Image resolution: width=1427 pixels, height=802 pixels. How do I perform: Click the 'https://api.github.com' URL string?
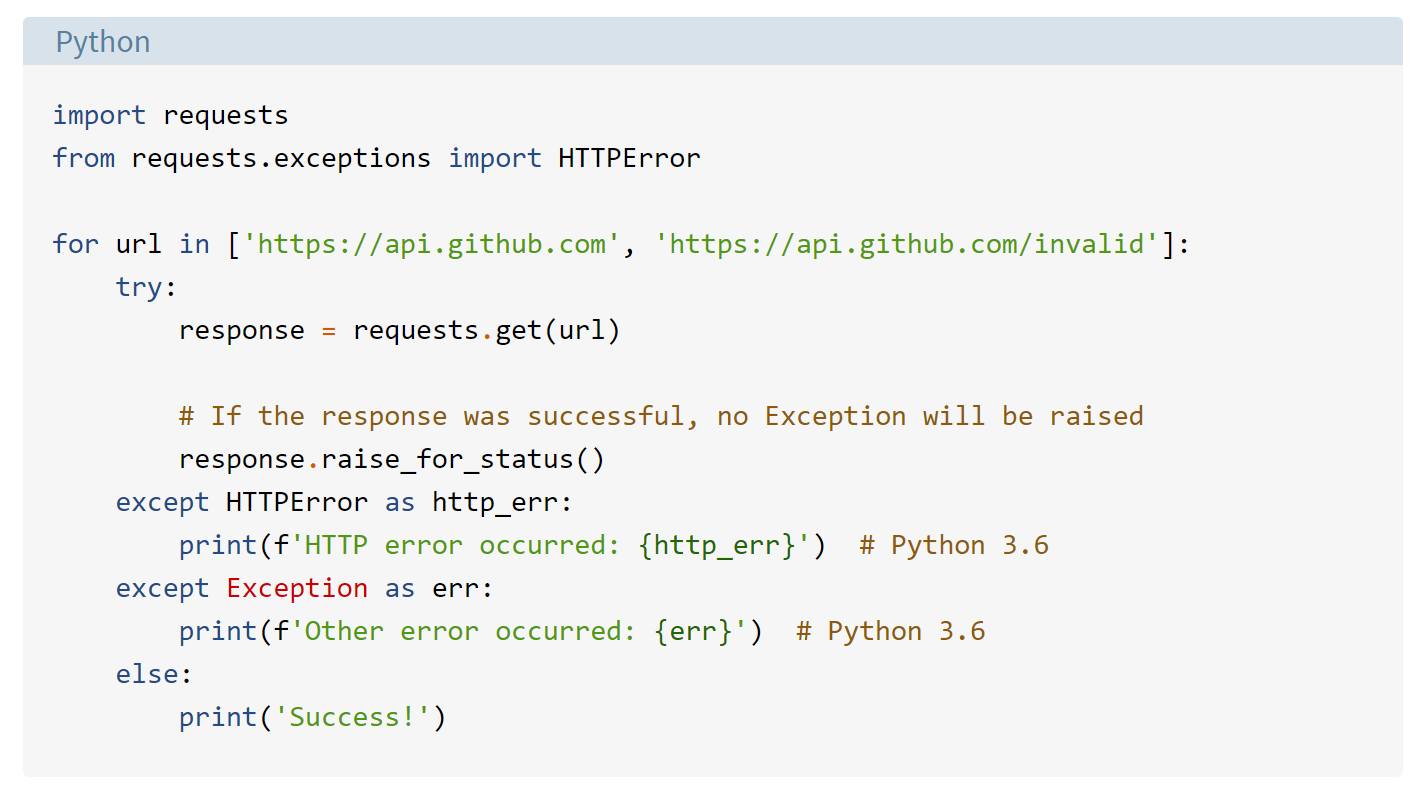click(431, 244)
